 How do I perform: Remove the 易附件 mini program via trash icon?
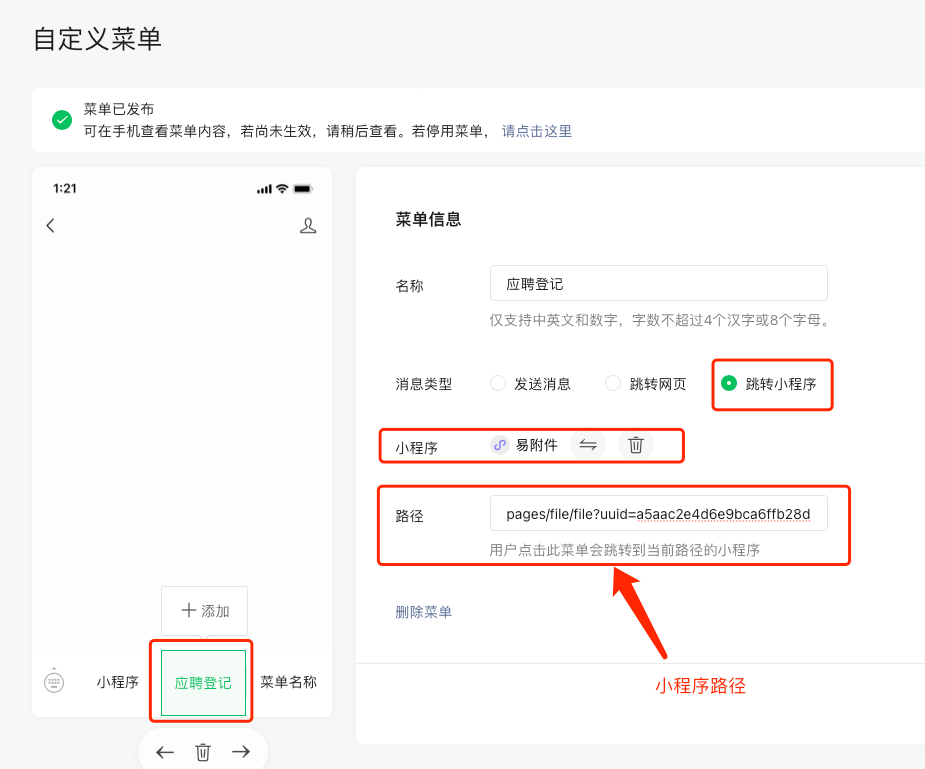tap(635, 446)
